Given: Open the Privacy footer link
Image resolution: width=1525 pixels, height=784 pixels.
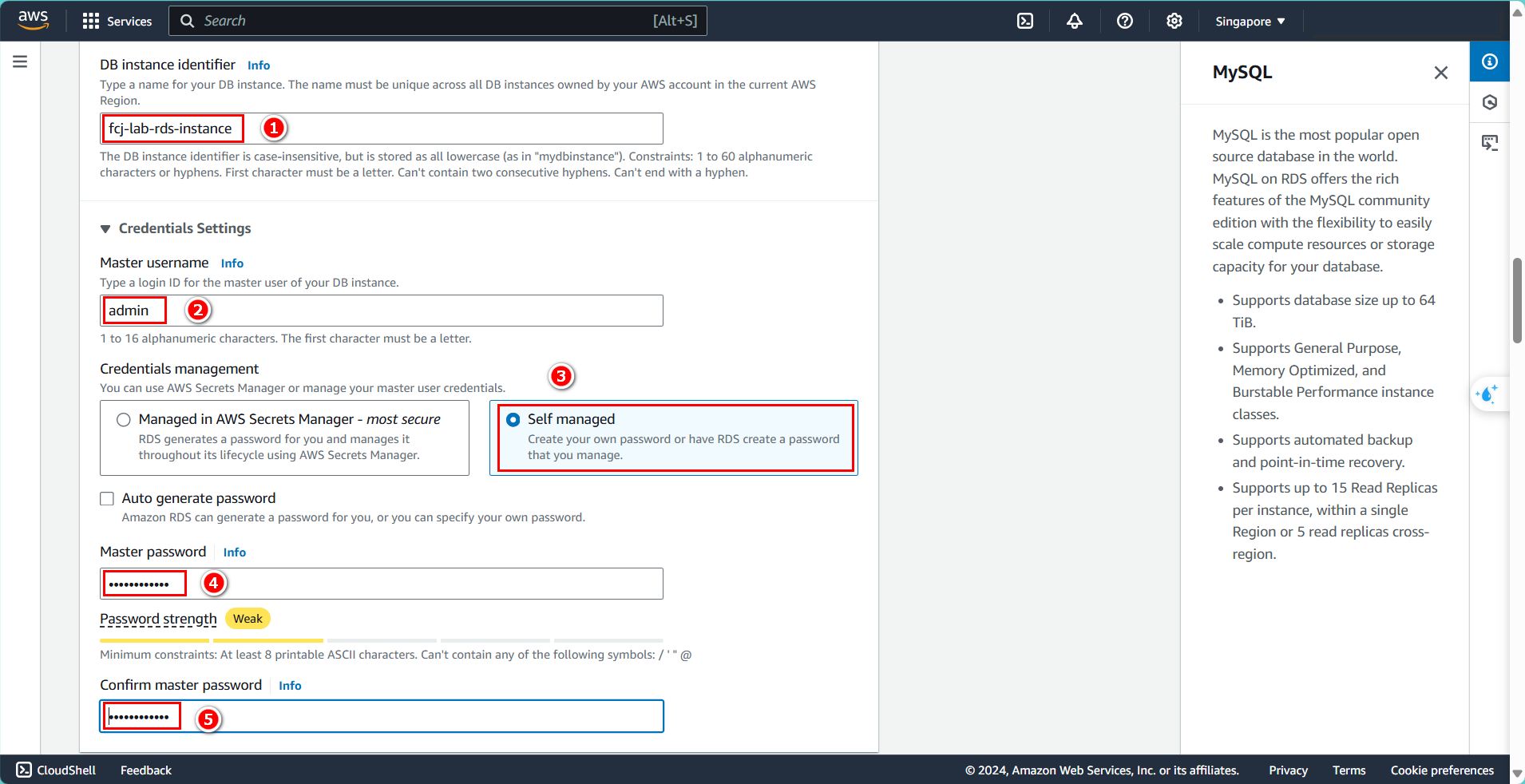Looking at the screenshot, I should 1288,770.
